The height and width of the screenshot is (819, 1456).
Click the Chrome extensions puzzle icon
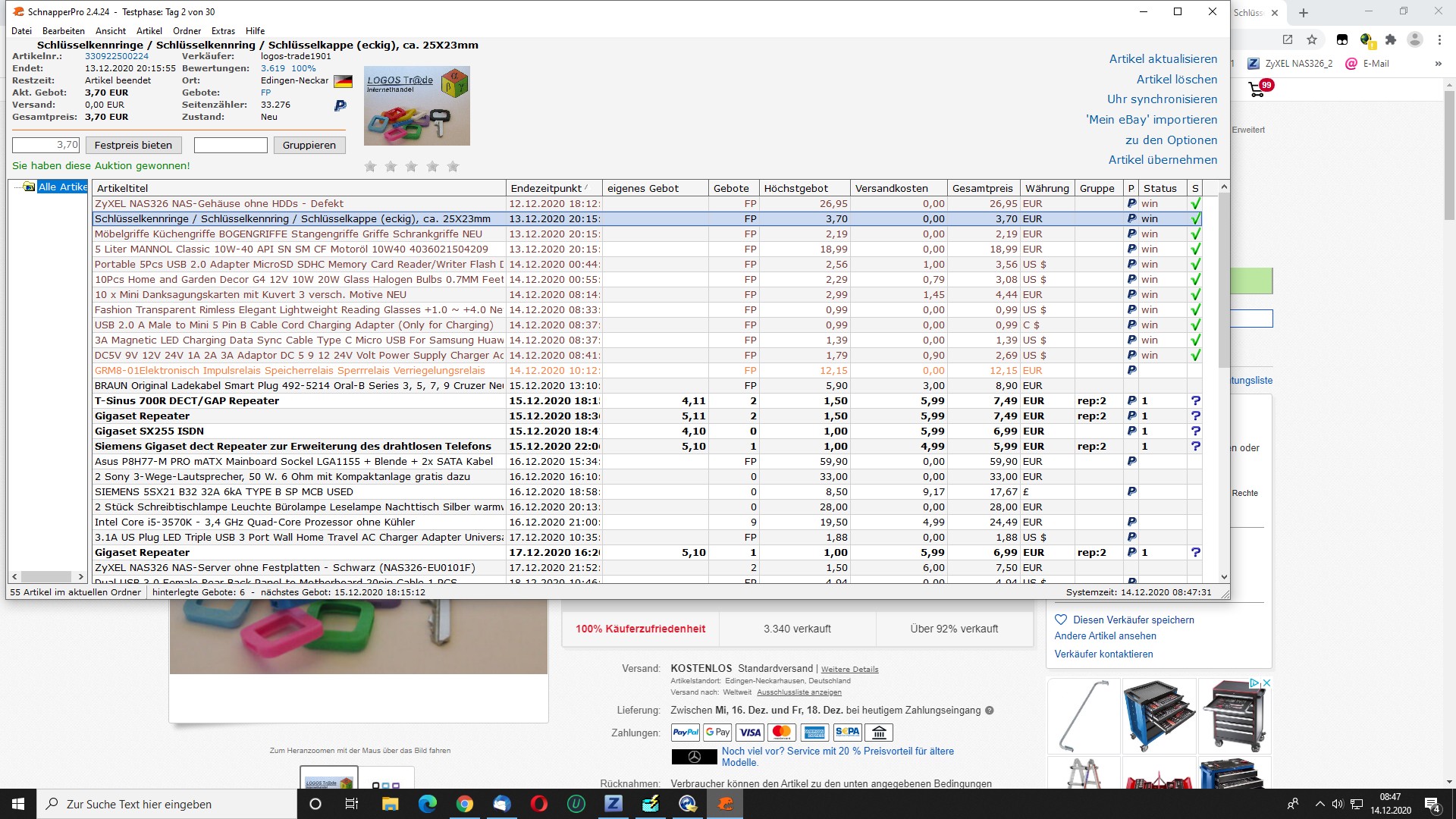click(1390, 39)
